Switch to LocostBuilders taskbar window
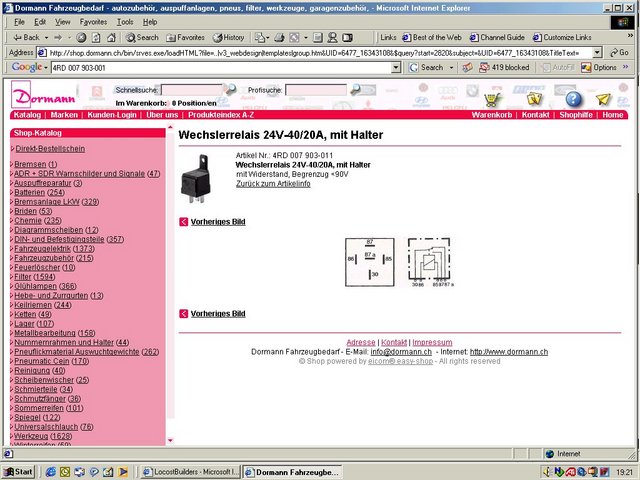 [x=191, y=472]
